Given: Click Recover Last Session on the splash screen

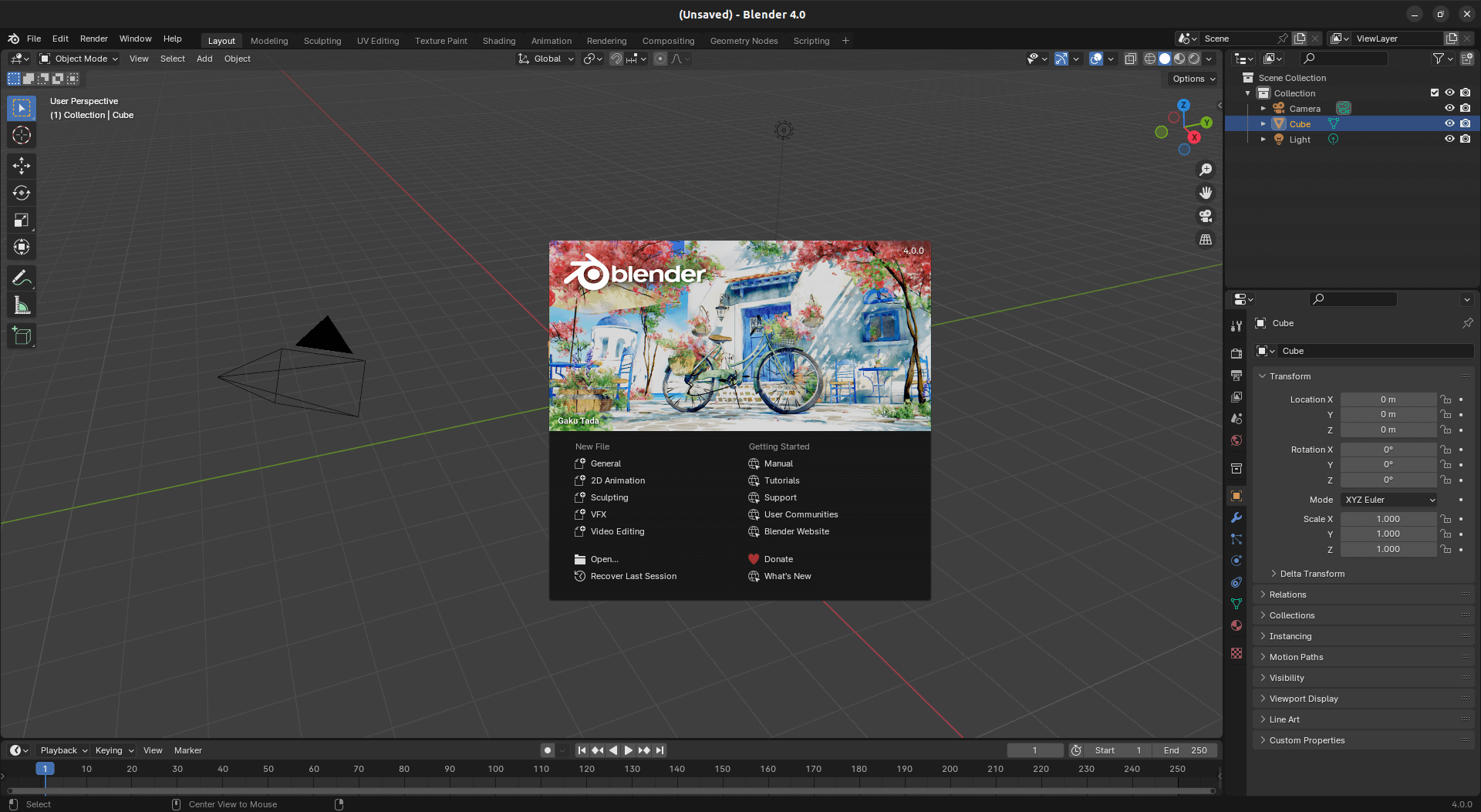Looking at the screenshot, I should (633, 576).
